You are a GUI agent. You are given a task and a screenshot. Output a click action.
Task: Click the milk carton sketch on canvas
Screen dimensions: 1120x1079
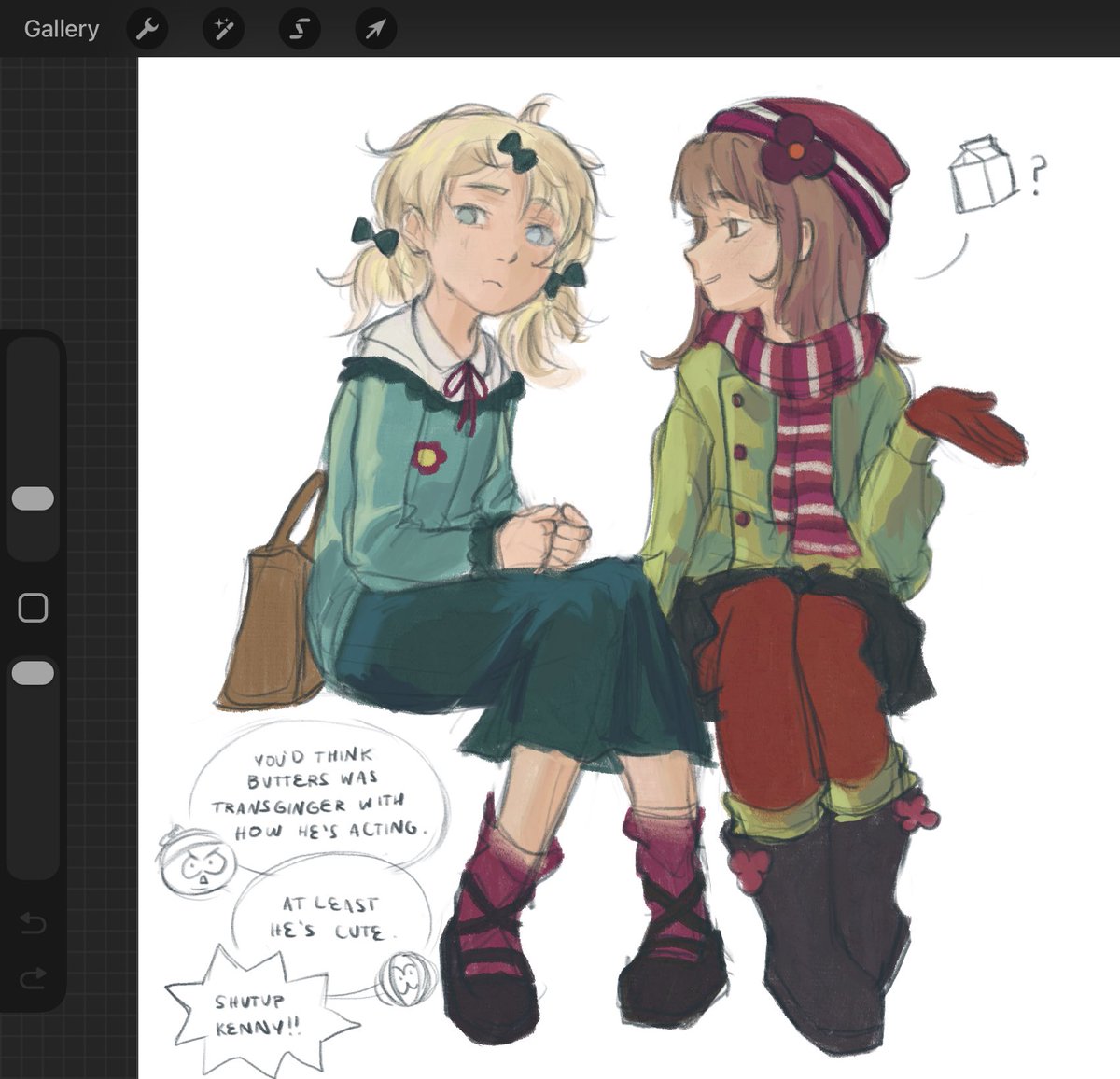point(983,174)
